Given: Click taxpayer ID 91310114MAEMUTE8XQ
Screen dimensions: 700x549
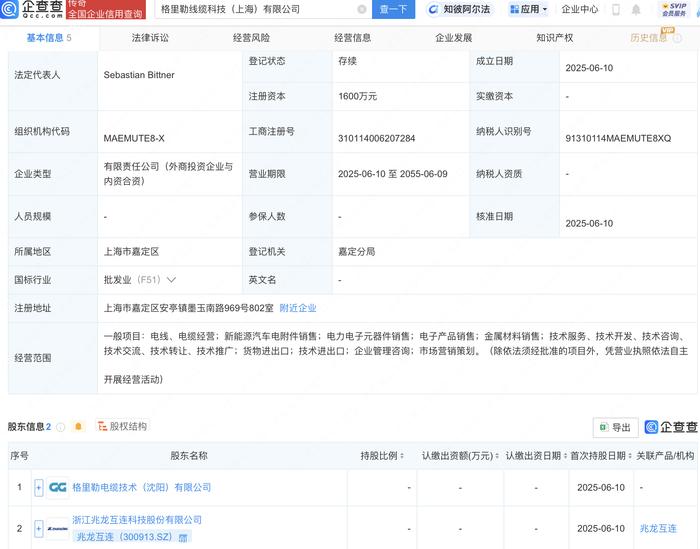Looking at the screenshot, I should pyautogui.click(x=618, y=138).
